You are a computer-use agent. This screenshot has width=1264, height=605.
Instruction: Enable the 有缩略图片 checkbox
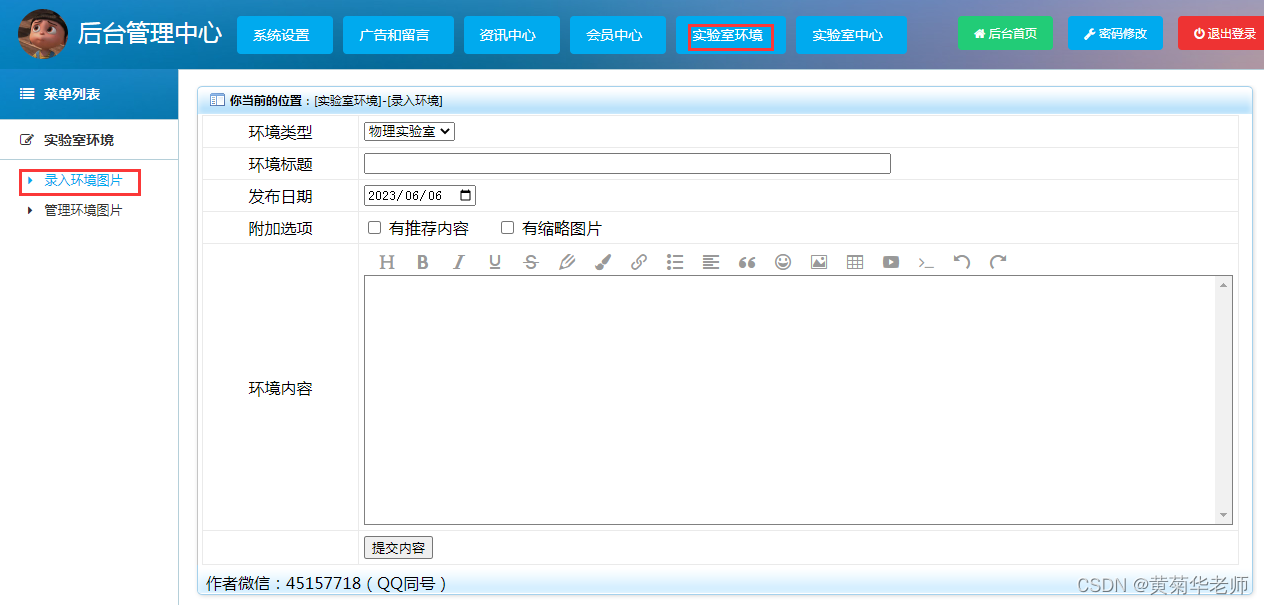pyautogui.click(x=507, y=228)
